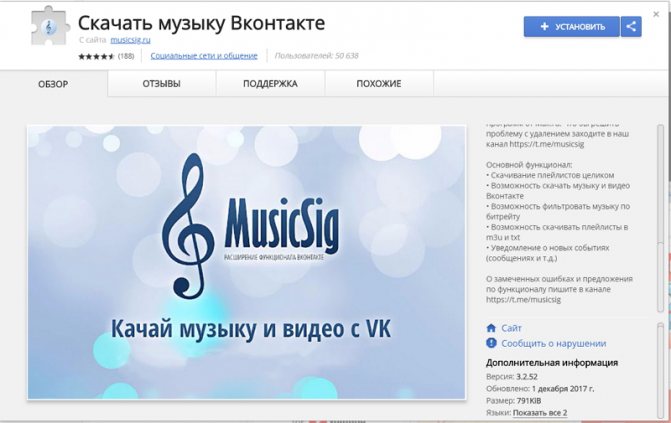Click size value 791KiB
Screen dimensions: 671x423
tap(529, 401)
